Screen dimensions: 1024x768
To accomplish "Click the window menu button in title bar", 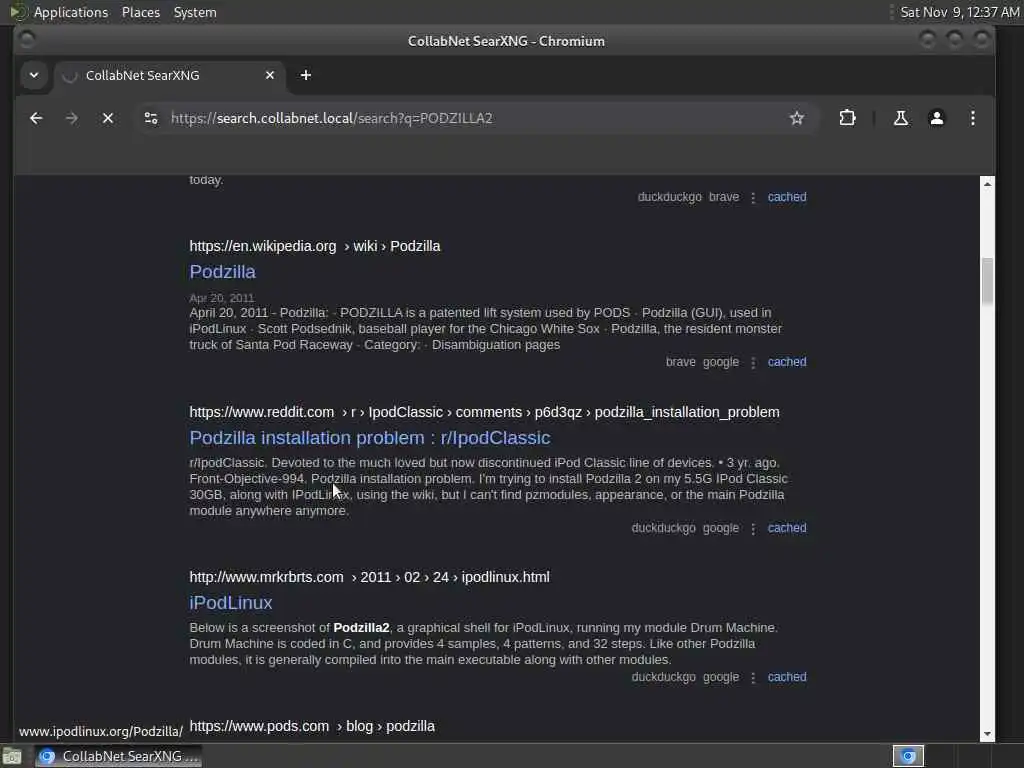I will tap(27, 40).
